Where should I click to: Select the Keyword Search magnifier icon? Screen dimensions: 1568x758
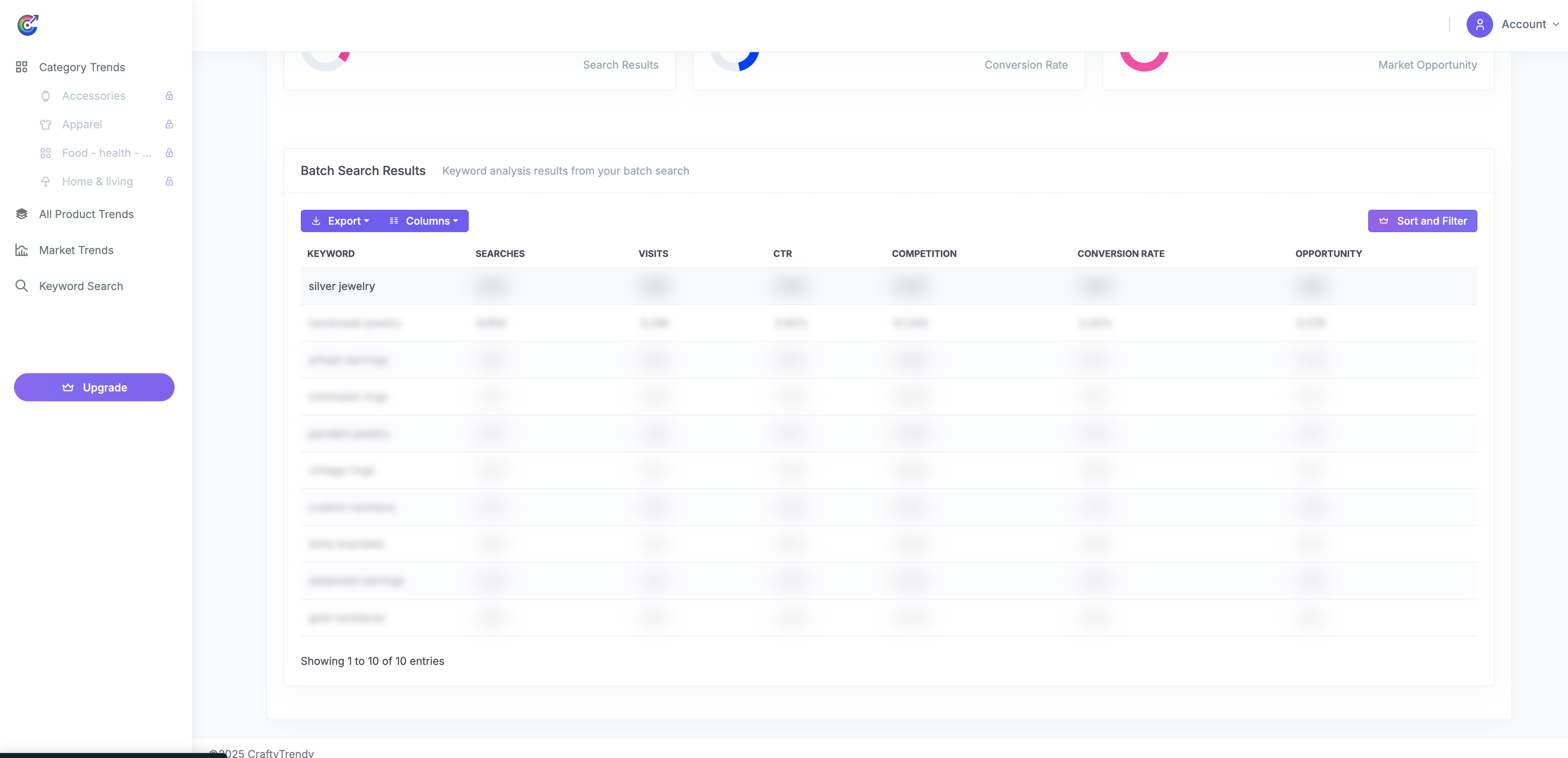tap(22, 285)
